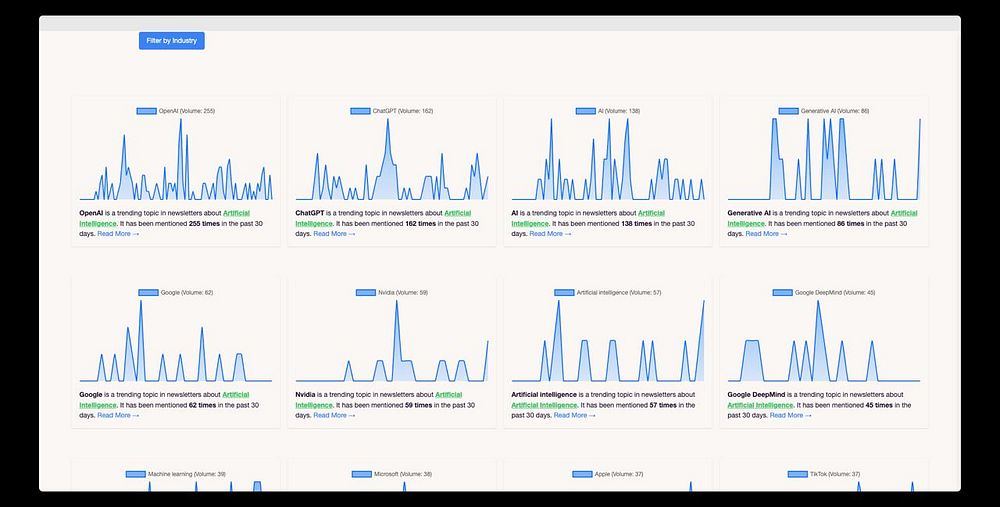Select the OpenAI trend line chart

click(x=176, y=159)
